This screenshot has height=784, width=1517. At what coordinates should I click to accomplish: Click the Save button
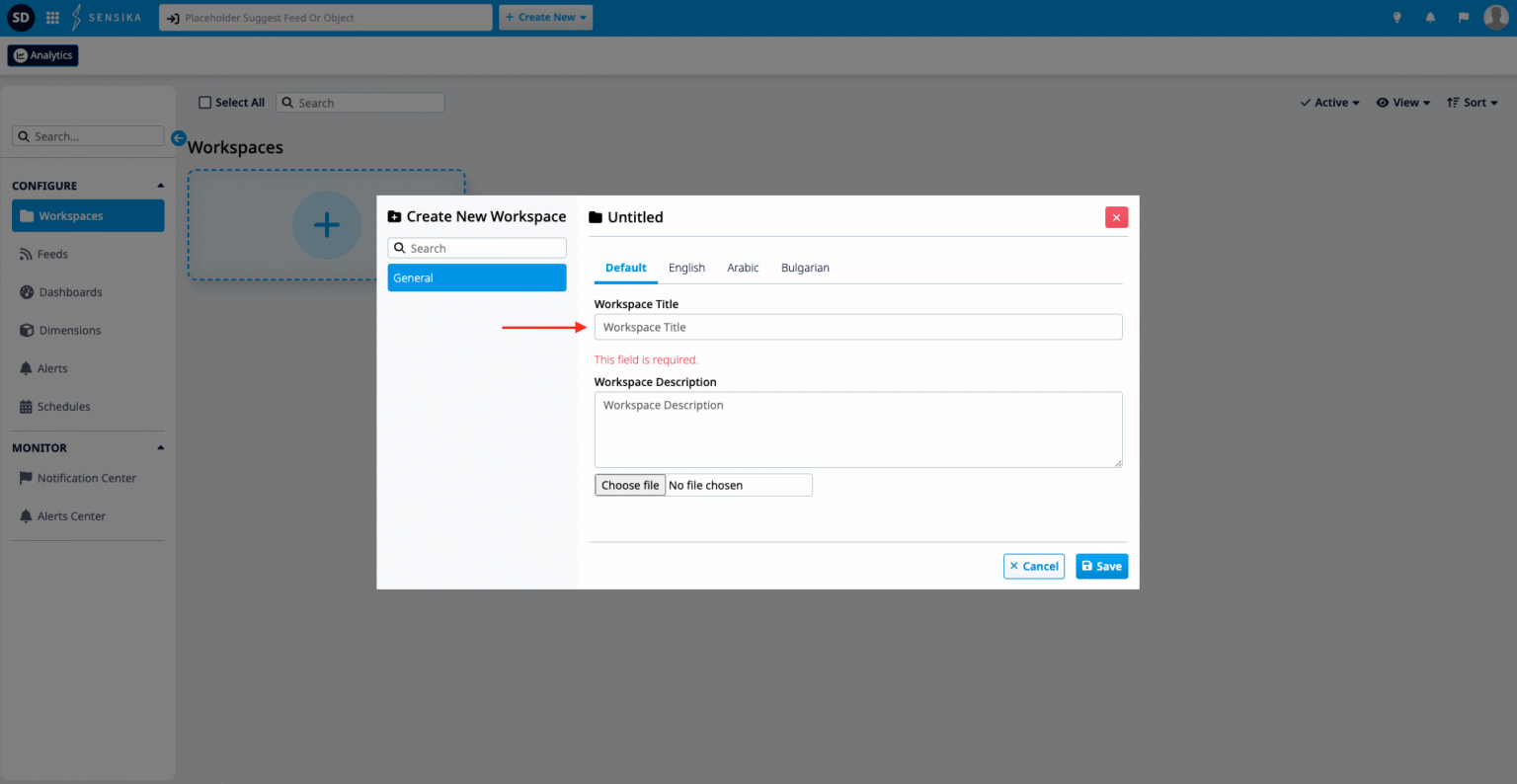click(x=1101, y=566)
